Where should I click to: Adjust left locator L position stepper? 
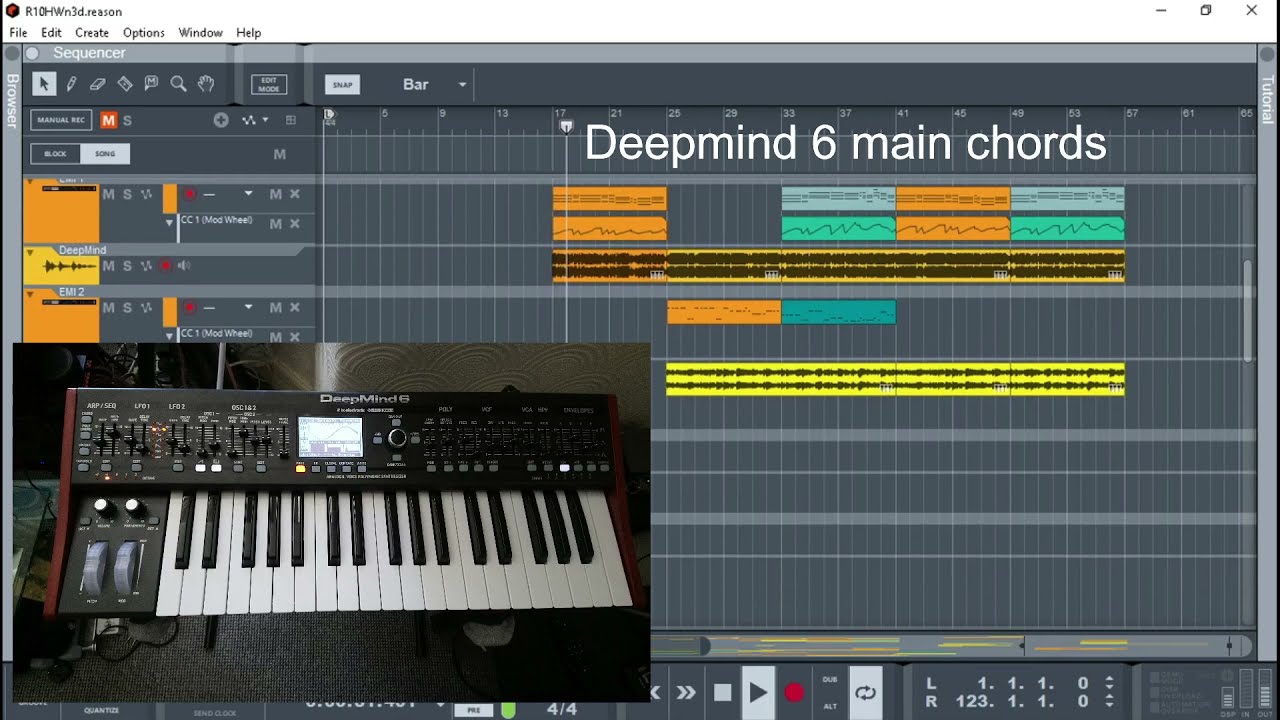tap(1109, 684)
